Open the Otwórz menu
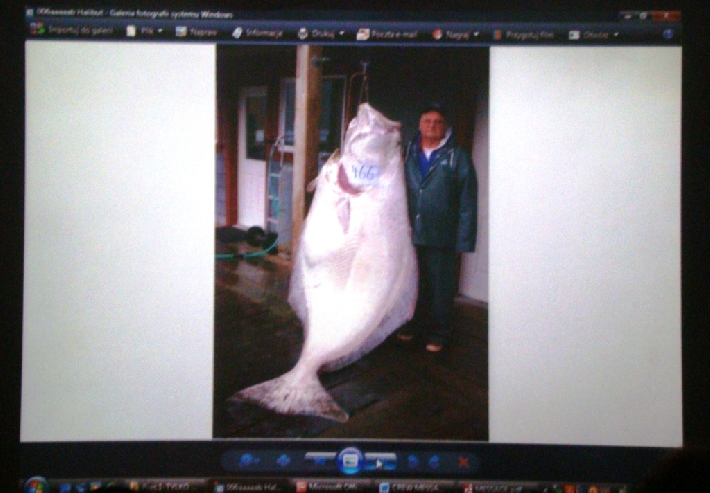The image size is (710, 493). click(593, 35)
